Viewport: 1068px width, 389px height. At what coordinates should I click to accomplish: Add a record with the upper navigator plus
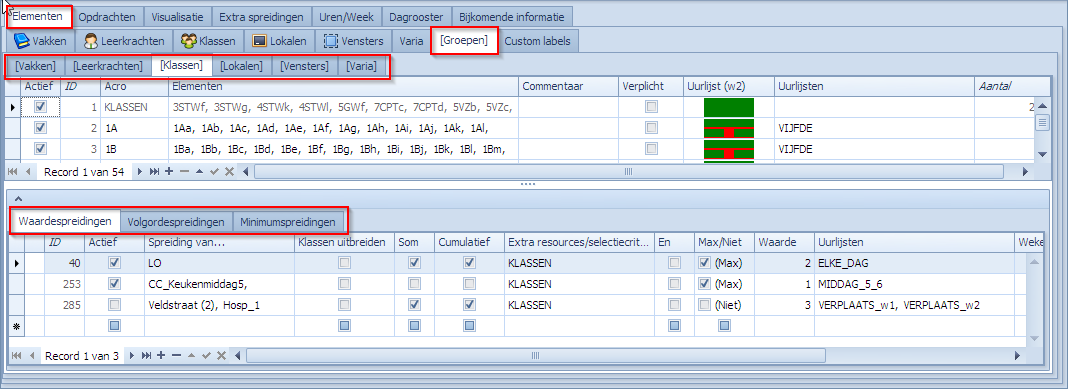(169, 172)
